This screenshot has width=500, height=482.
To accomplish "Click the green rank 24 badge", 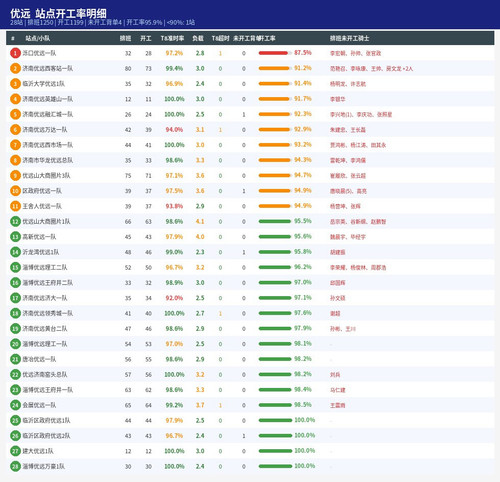I will click(15, 405).
